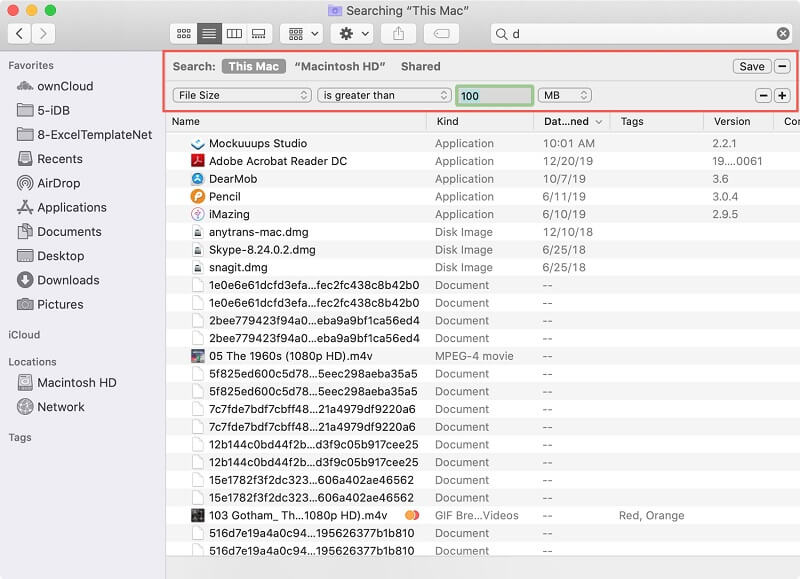The width and height of the screenshot is (800, 579).
Task: Open the group-by arrangement dropdown
Action: pos(304,34)
